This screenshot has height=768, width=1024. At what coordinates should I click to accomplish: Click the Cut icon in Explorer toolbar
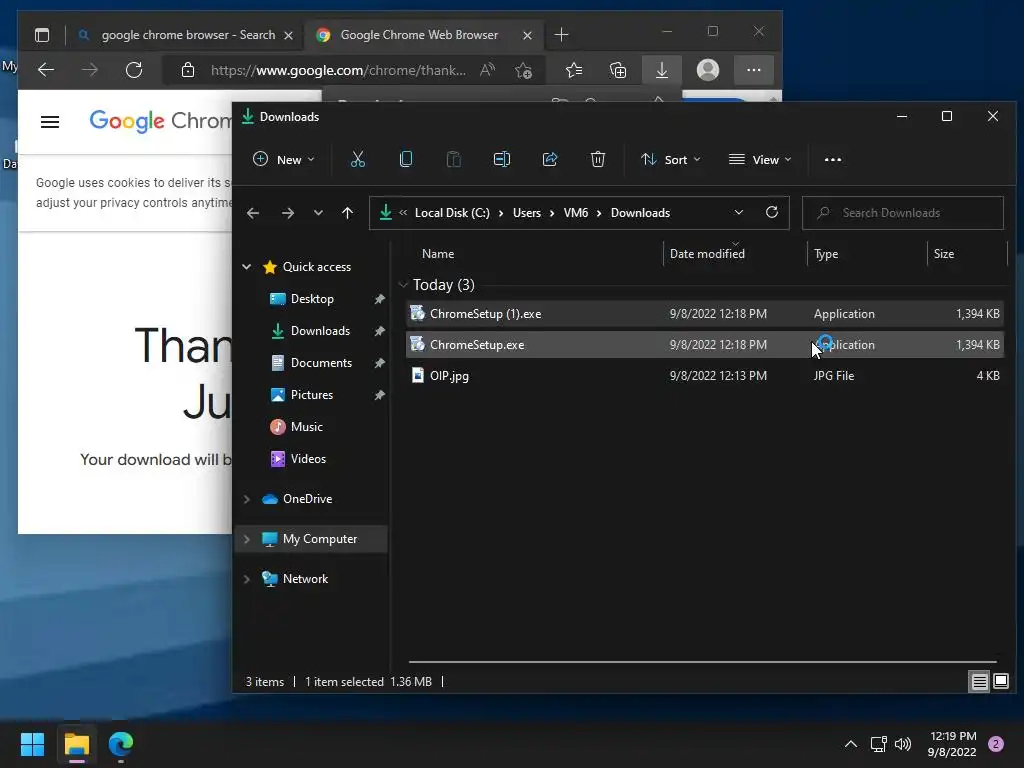tap(357, 159)
